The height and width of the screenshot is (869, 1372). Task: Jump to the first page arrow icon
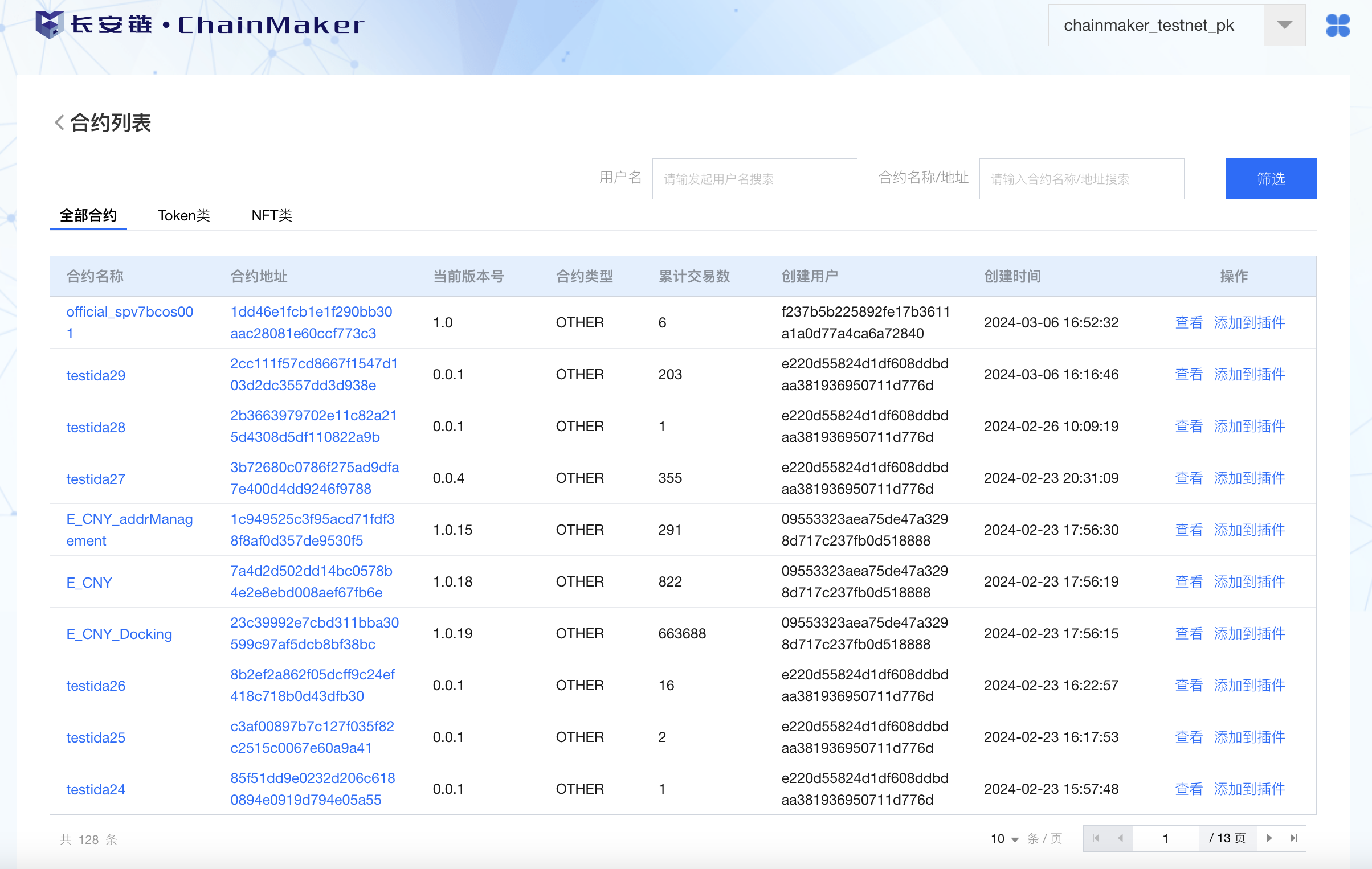pos(1095,838)
